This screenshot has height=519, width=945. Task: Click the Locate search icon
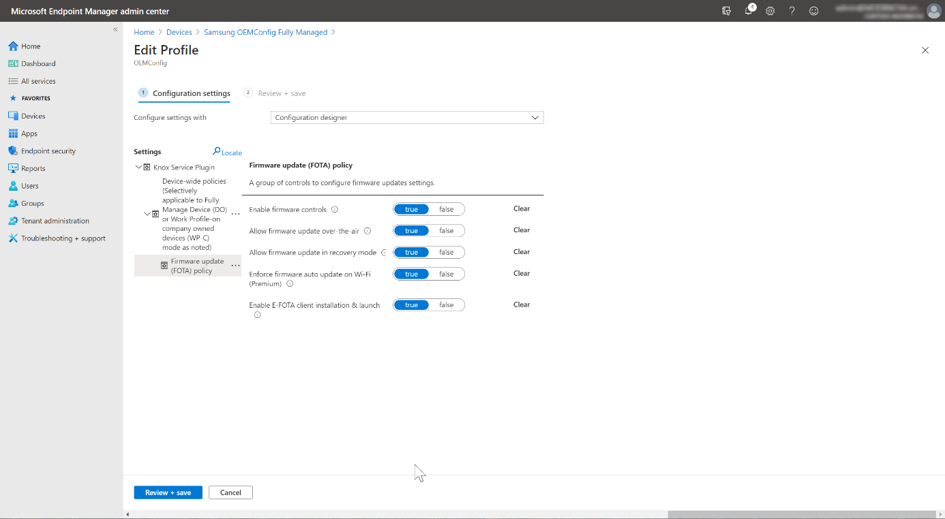pyautogui.click(x=216, y=151)
